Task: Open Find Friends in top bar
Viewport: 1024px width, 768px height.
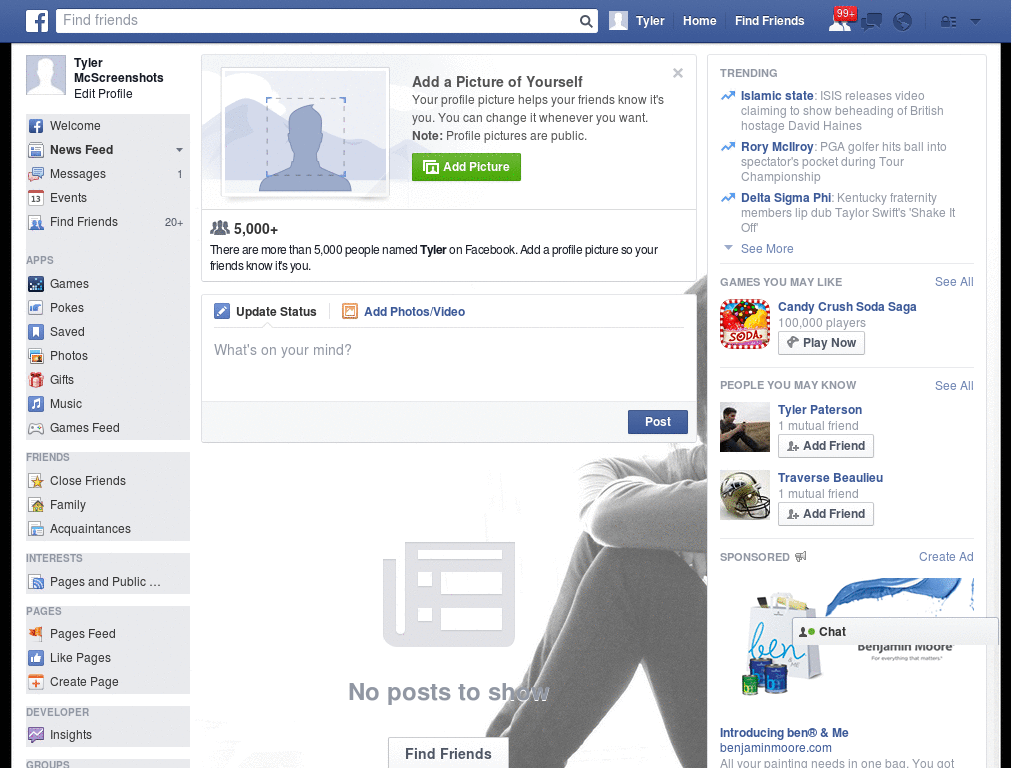Action: [x=769, y=21]
